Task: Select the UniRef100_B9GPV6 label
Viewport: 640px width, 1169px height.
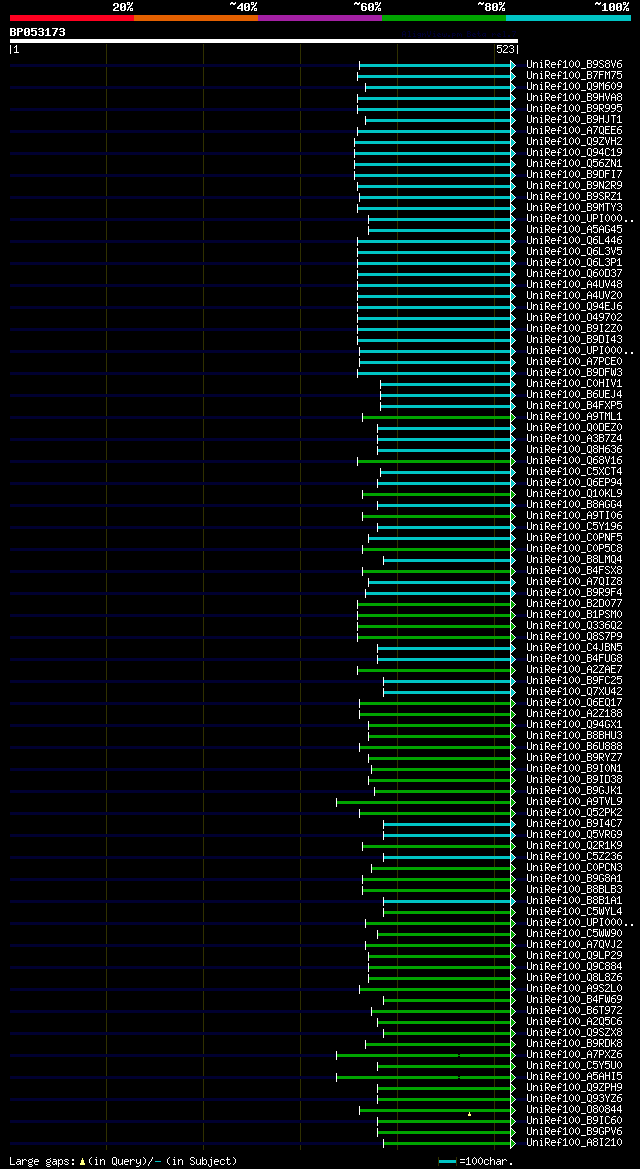Action: tap(574, 1131)
